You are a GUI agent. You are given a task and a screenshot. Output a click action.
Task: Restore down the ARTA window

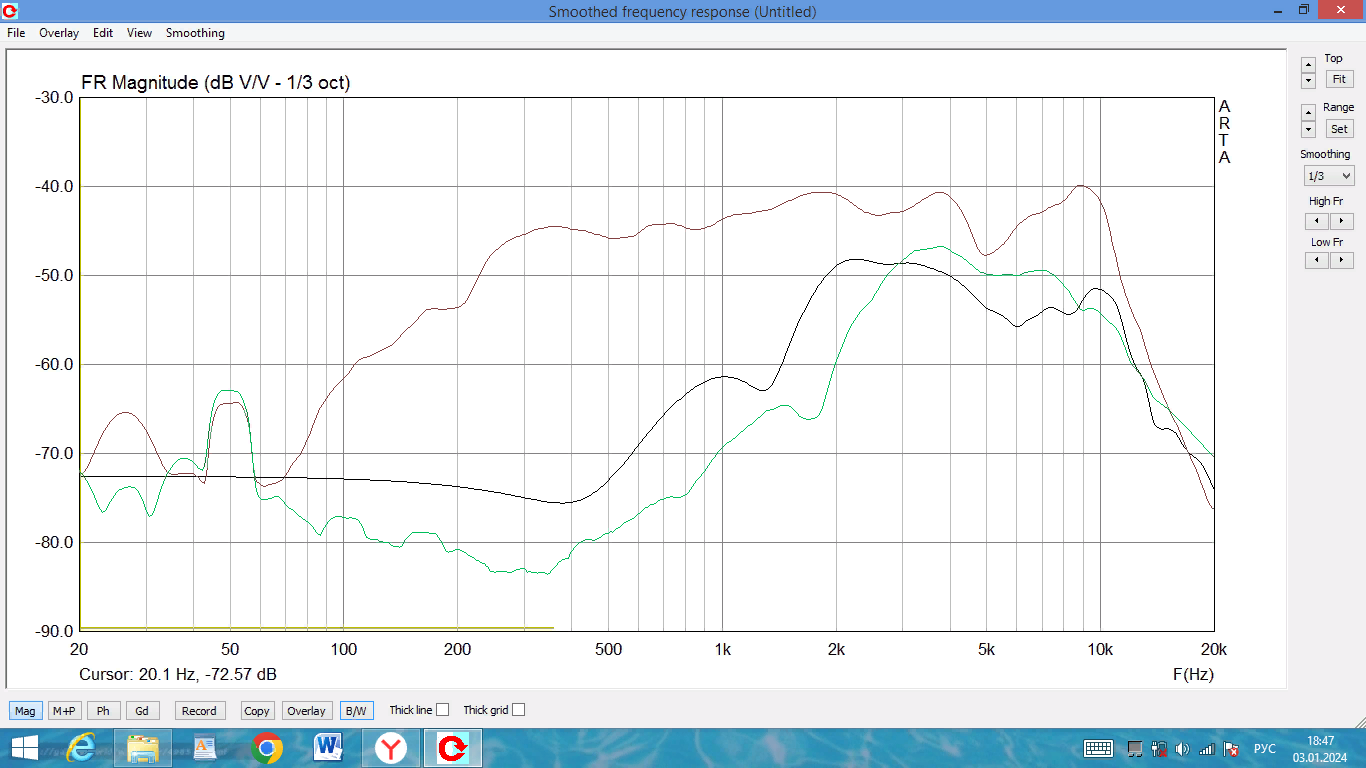pos(1303,10)
